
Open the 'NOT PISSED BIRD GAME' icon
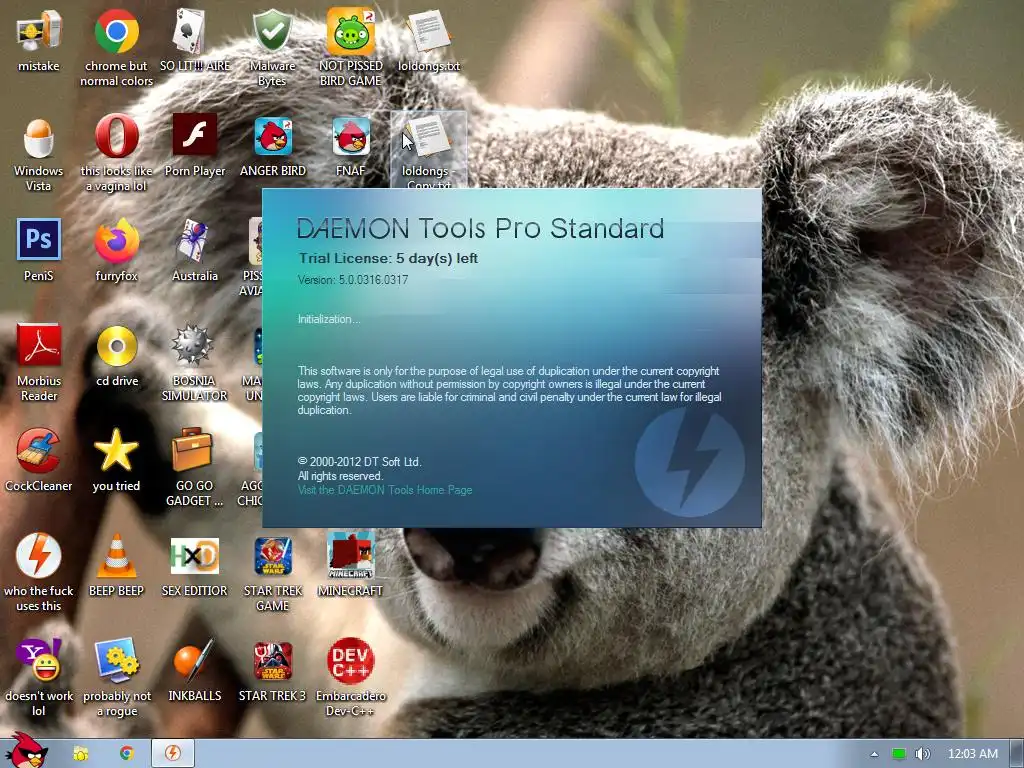351,31
